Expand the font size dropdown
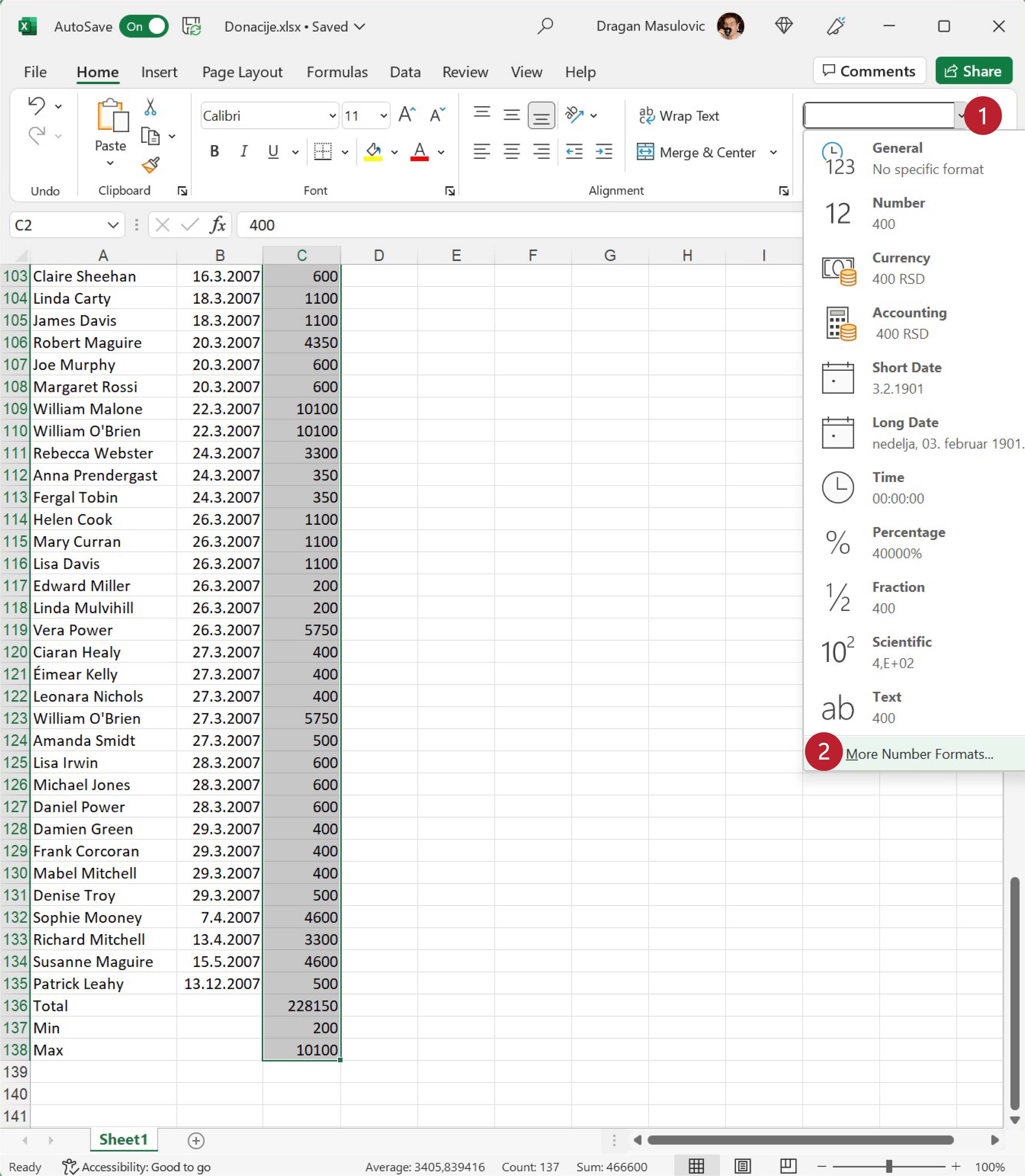Viewport: 1025px width, 1176px height. point(383,116)
